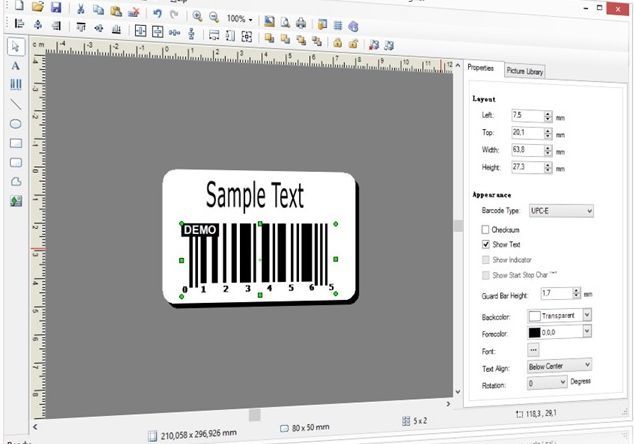The width and height of the screenshot is (635, 444).
Task: Delete the selected object with red X icon
Action: pyautogui.click(x=133, y=12)
